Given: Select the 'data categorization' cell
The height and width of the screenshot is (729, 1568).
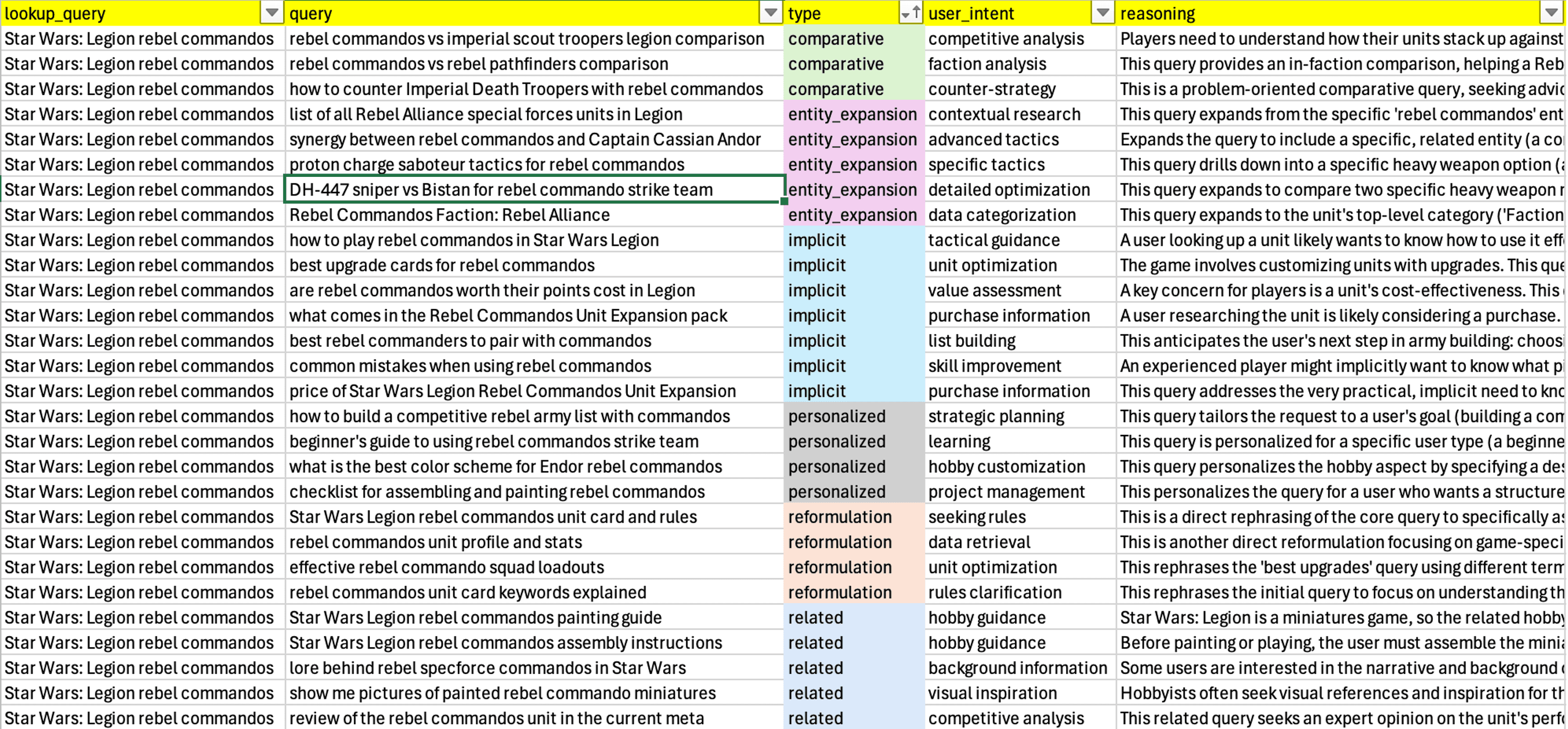Looking at the screenshot, I should (1020, 215).
